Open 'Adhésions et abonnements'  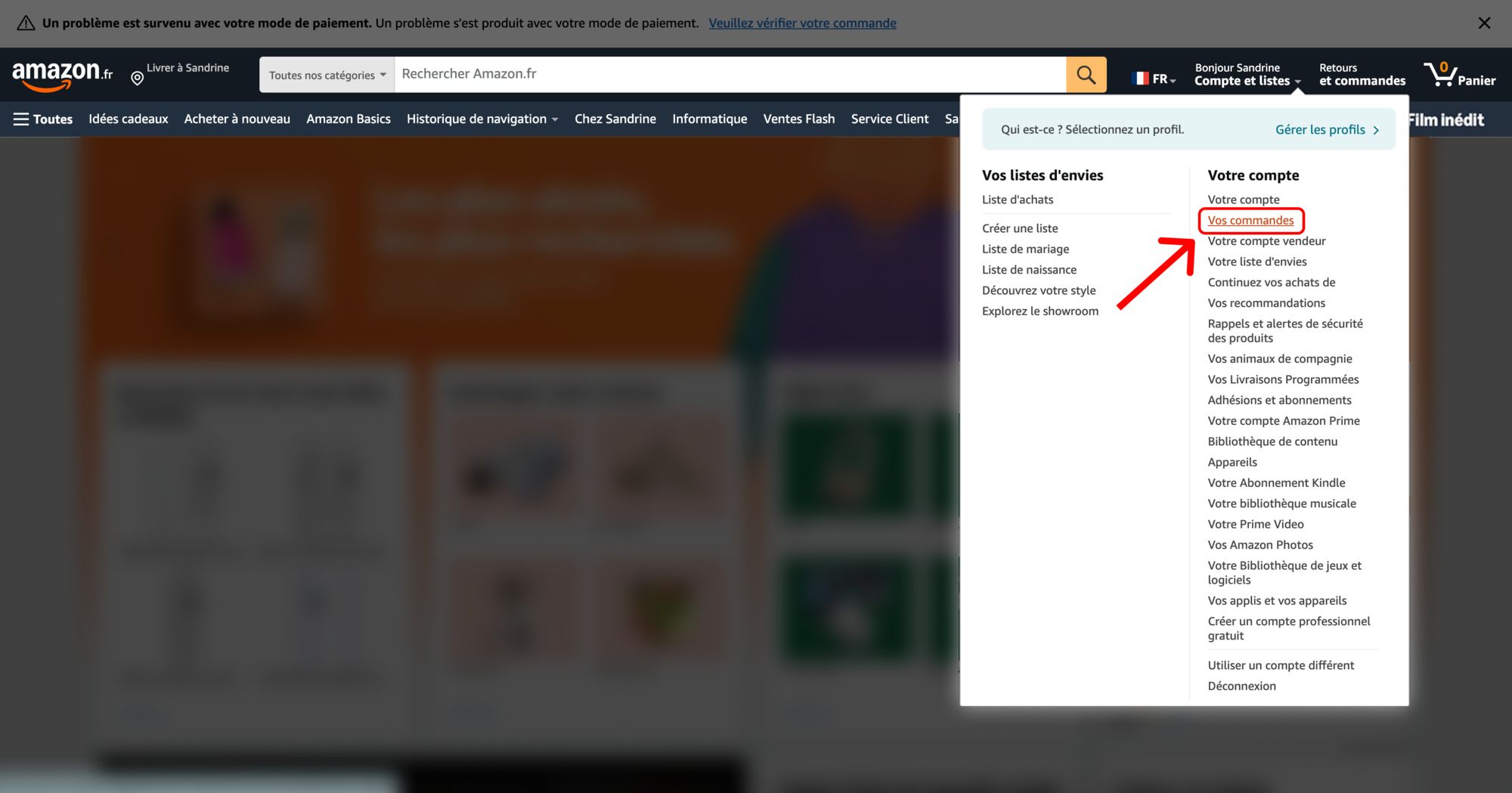pos(1279,400)
